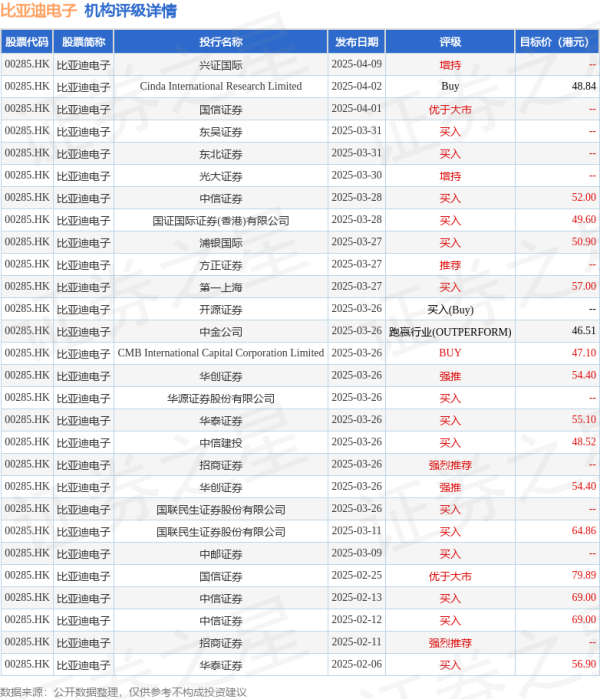Click the 发布日期 column header
600x699 pixels.
pos(357,42)
